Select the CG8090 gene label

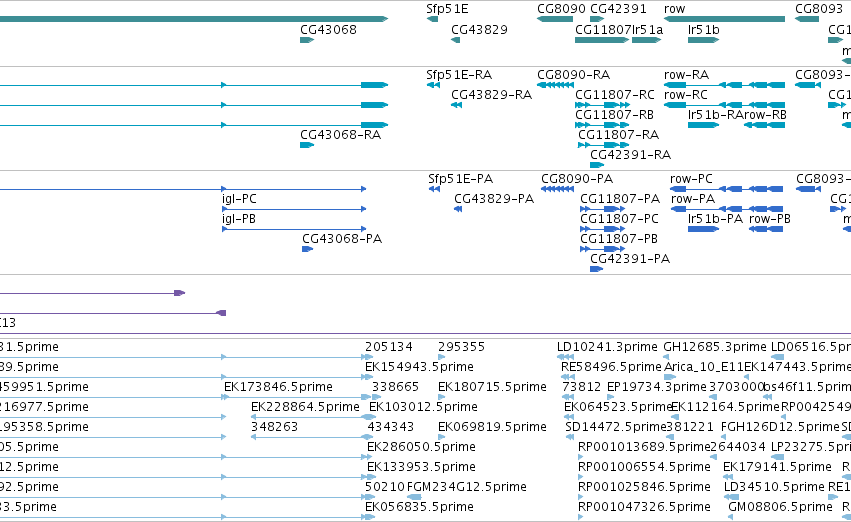click(x=561, y=9)
